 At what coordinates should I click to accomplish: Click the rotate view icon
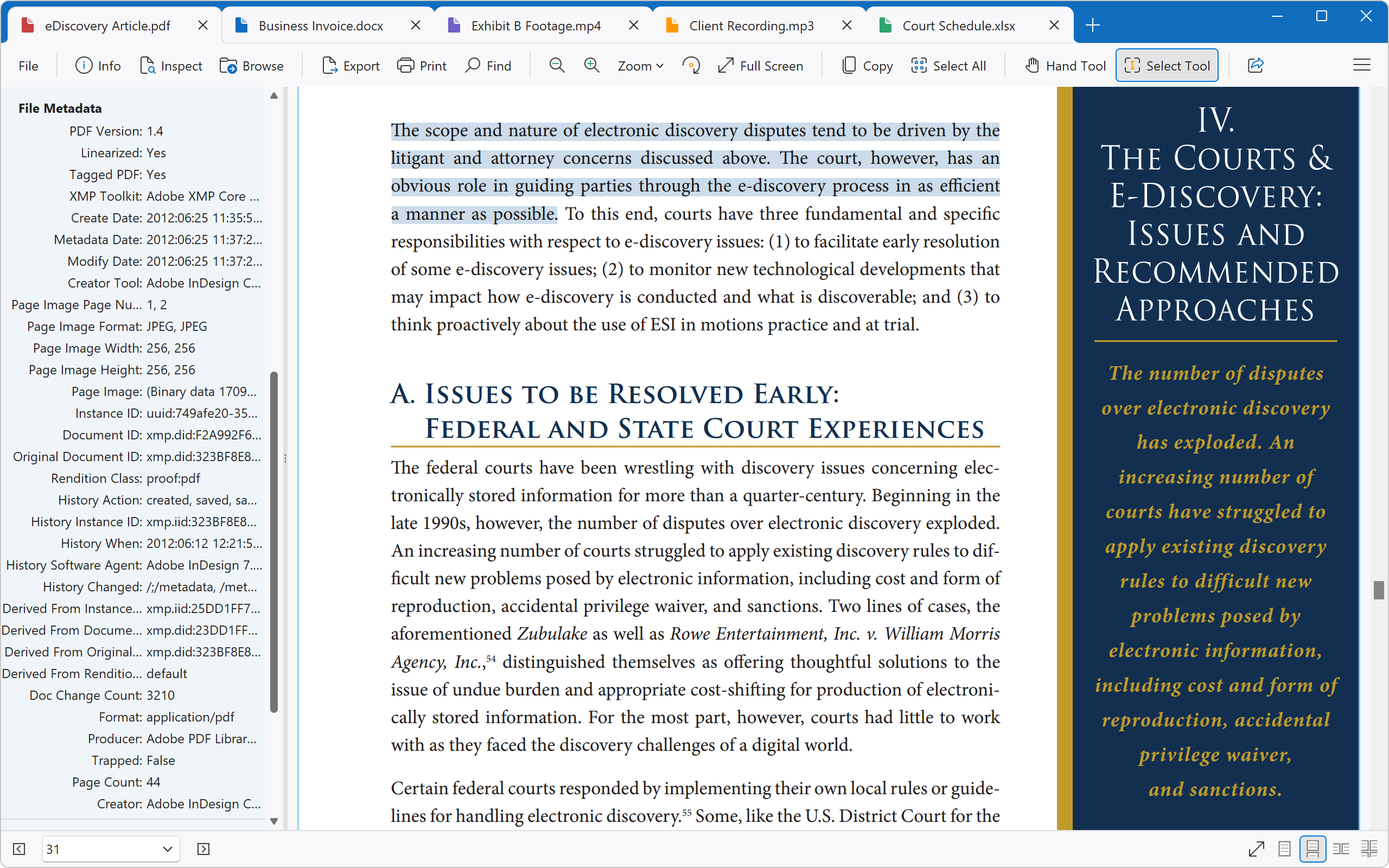click(x=691, y=66)
